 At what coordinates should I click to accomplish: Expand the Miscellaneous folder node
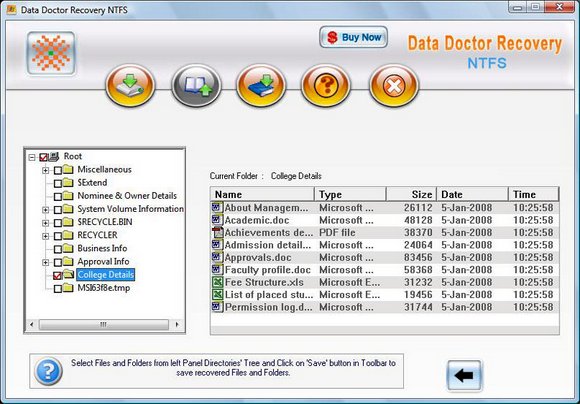(45, 170)
